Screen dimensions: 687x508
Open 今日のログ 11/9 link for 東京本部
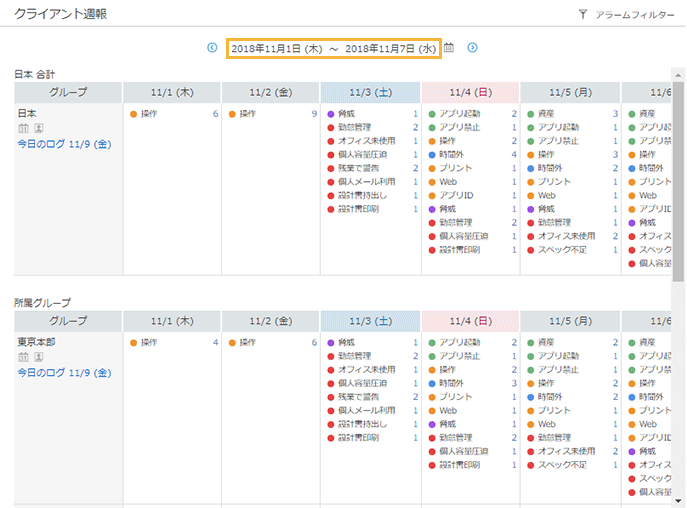[x=64, y=373]
